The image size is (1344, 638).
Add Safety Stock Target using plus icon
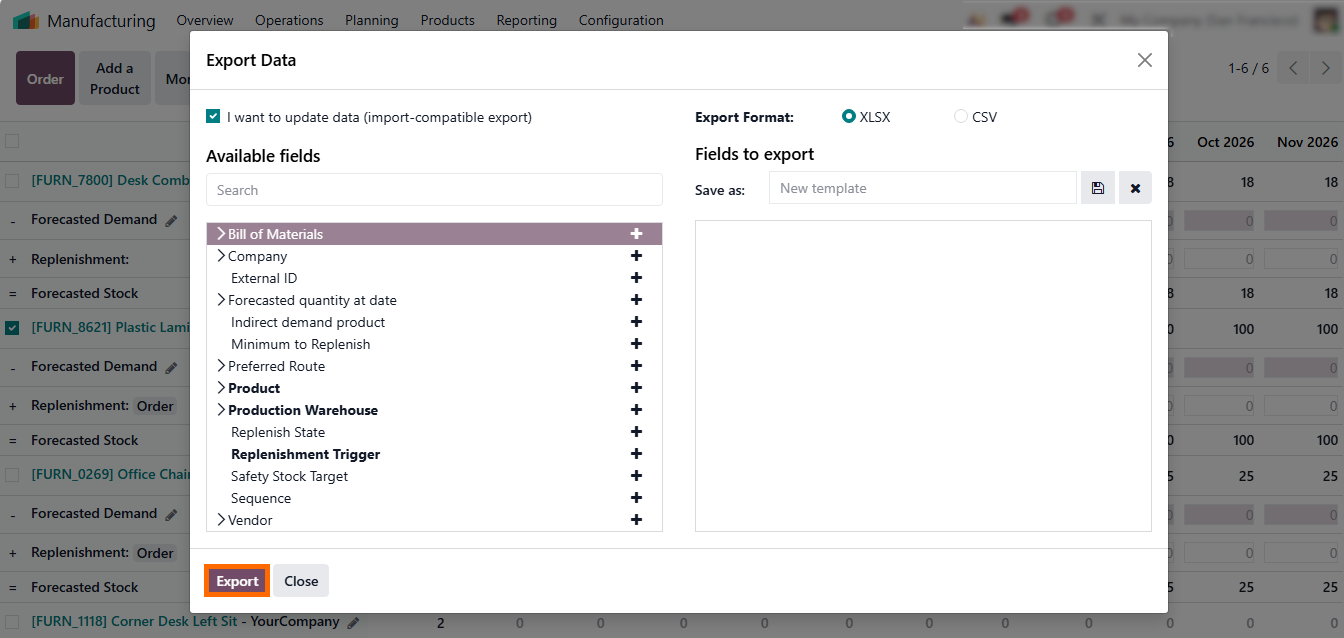coord(636,476)
